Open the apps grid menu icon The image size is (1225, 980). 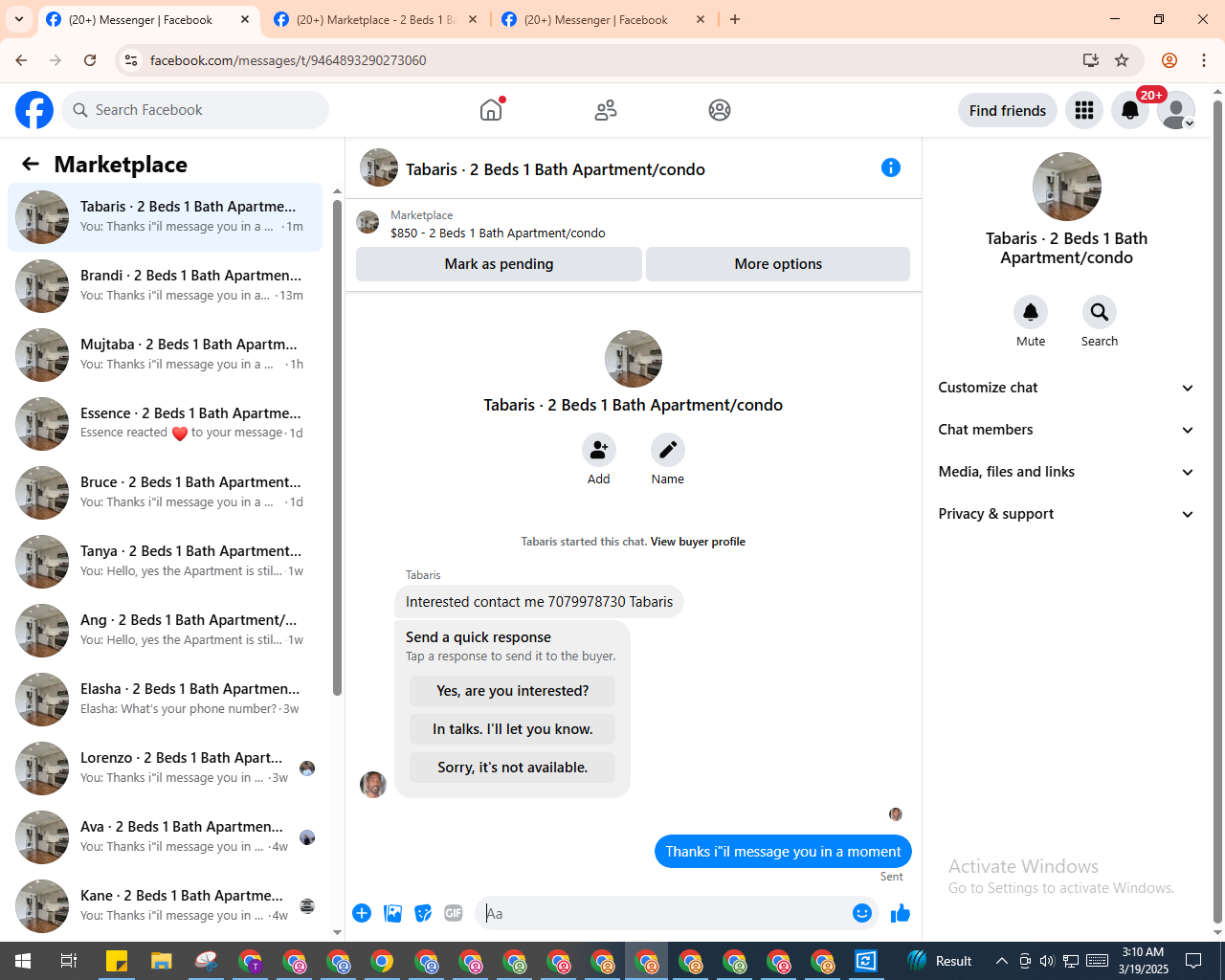point(1084,110)
